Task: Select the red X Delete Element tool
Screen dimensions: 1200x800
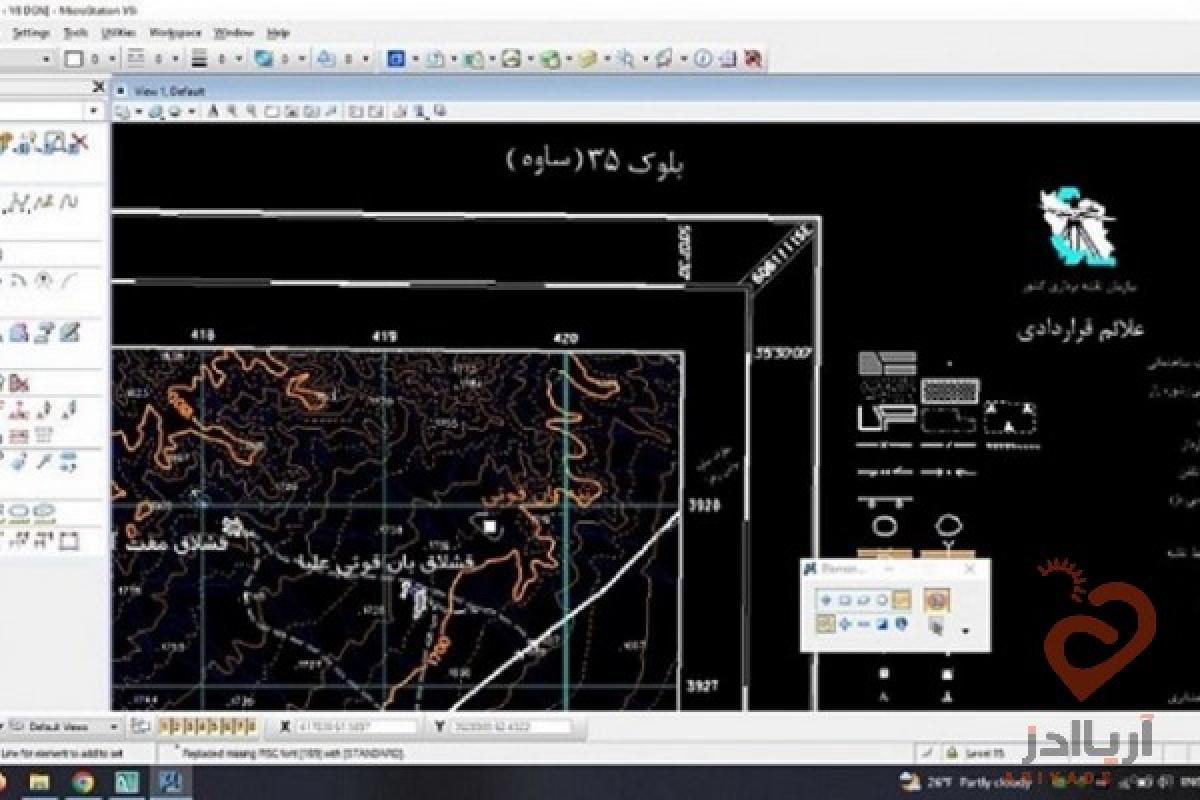Action: pos(78,143)
